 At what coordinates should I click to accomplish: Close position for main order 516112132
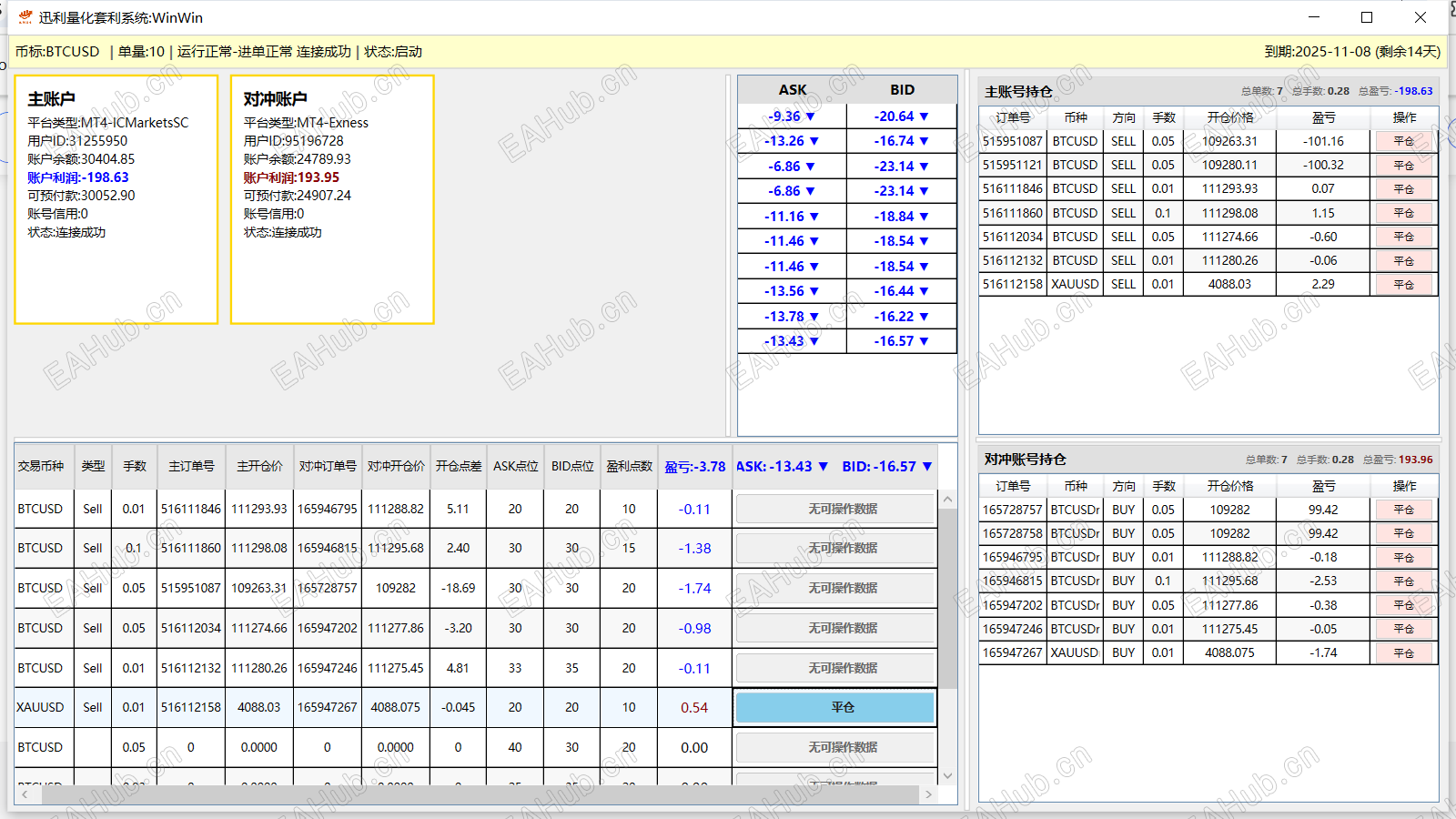click(1404, 260)
